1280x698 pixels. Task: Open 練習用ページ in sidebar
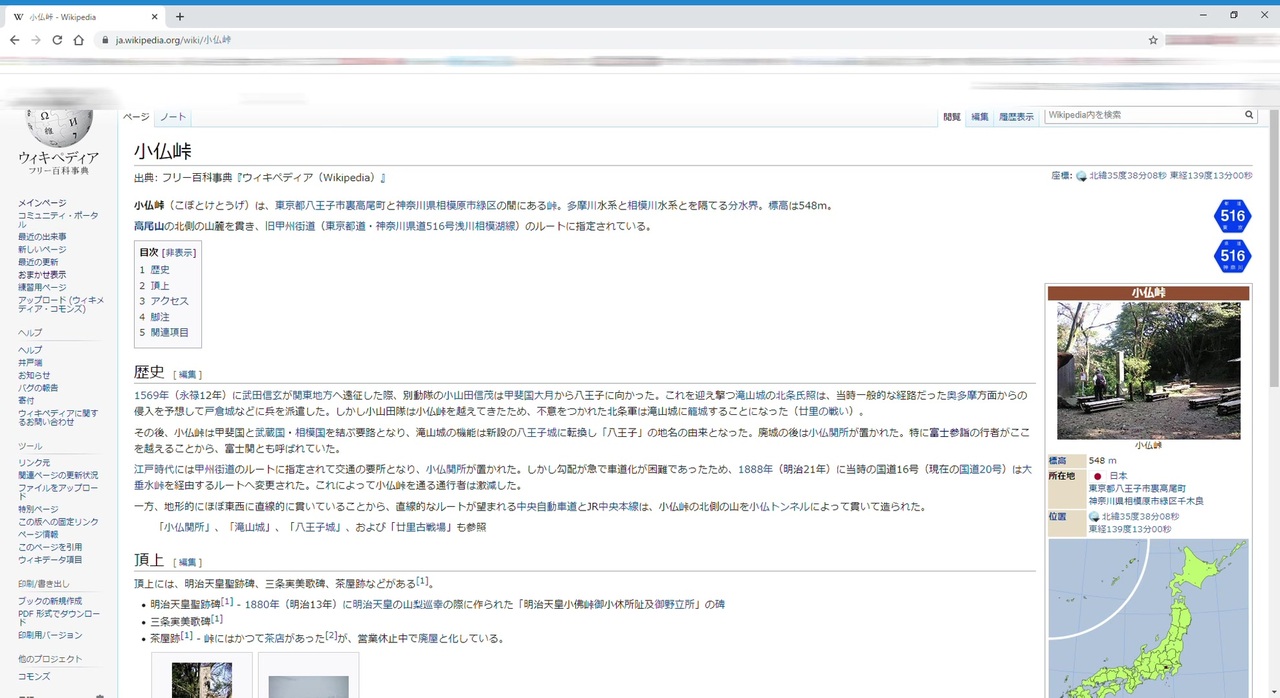(x=42, y=287)
